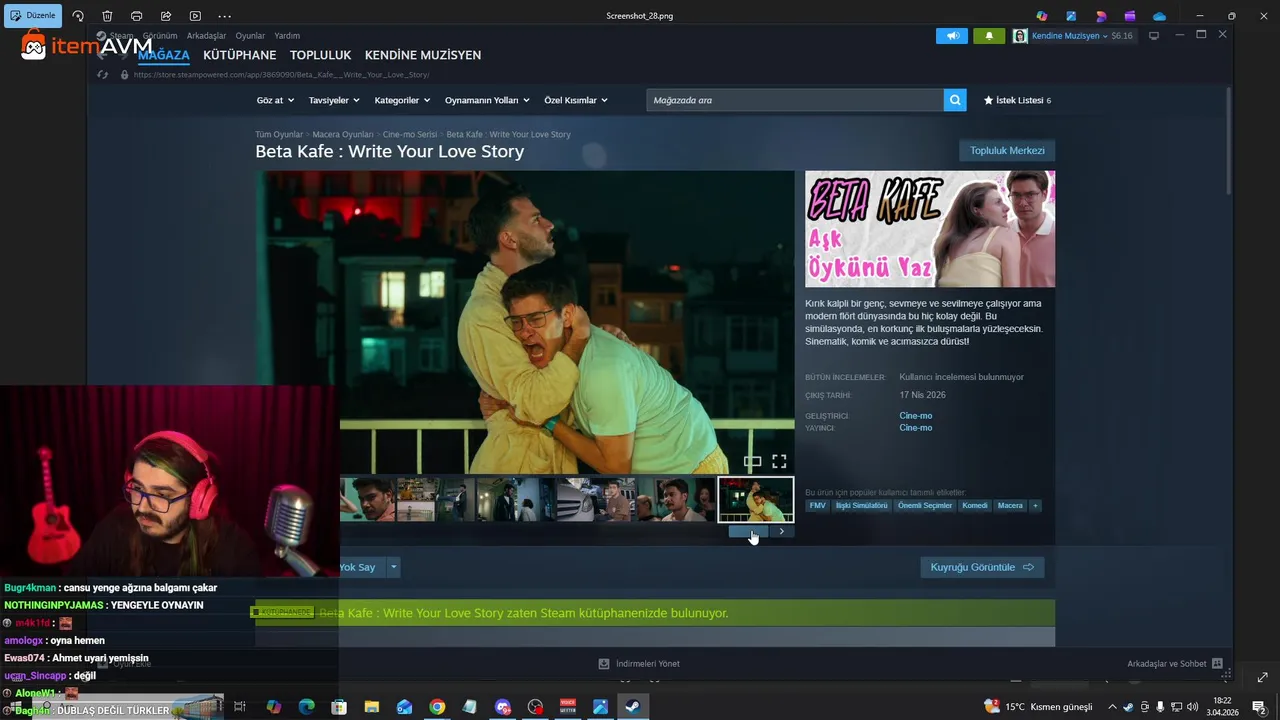
Task: Click the plus button to add tags
Action: click(x=1035, y=506)
